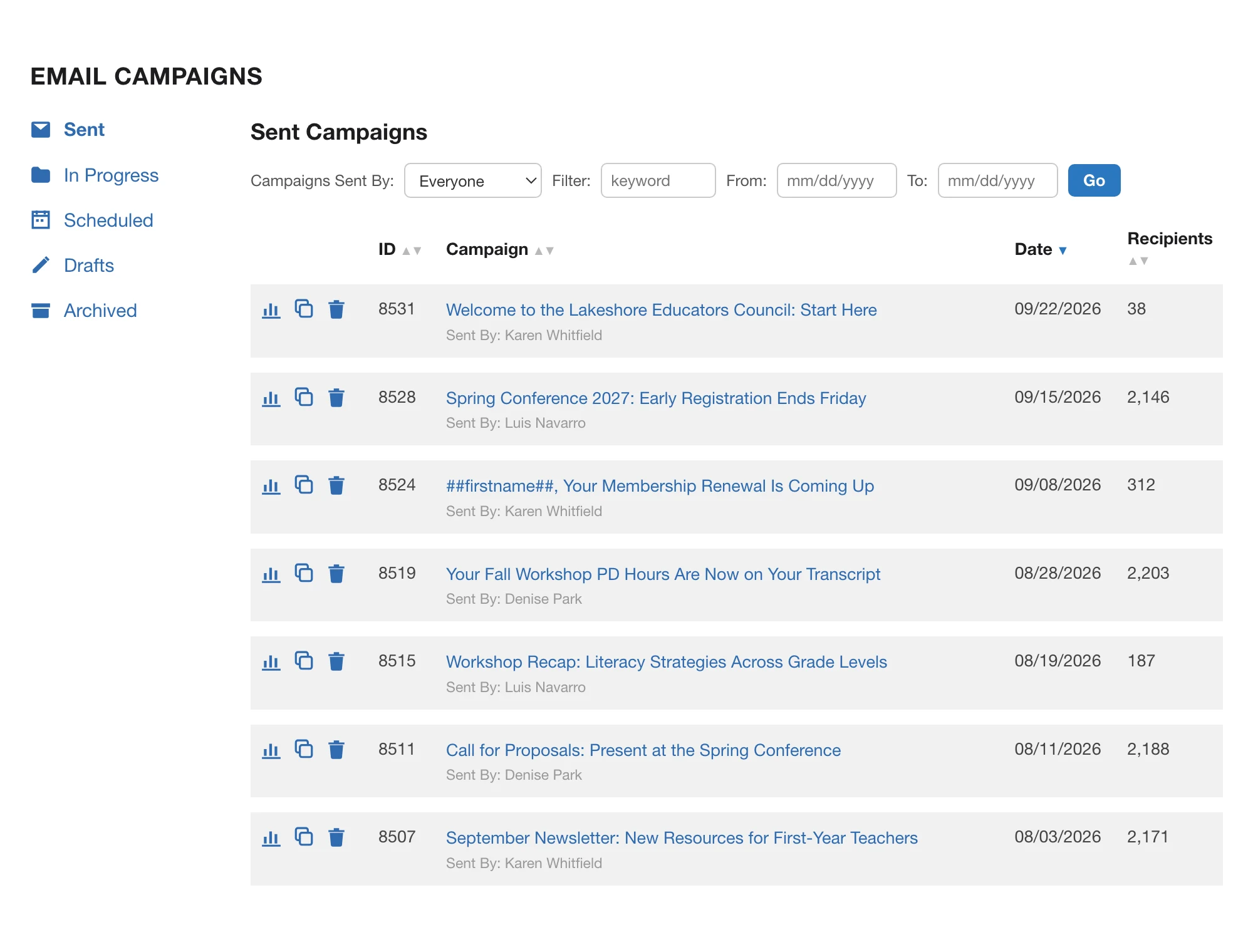1253x952 pixels.
Task: Switch to Scheduled campaigns
Action: click(108, 220)
